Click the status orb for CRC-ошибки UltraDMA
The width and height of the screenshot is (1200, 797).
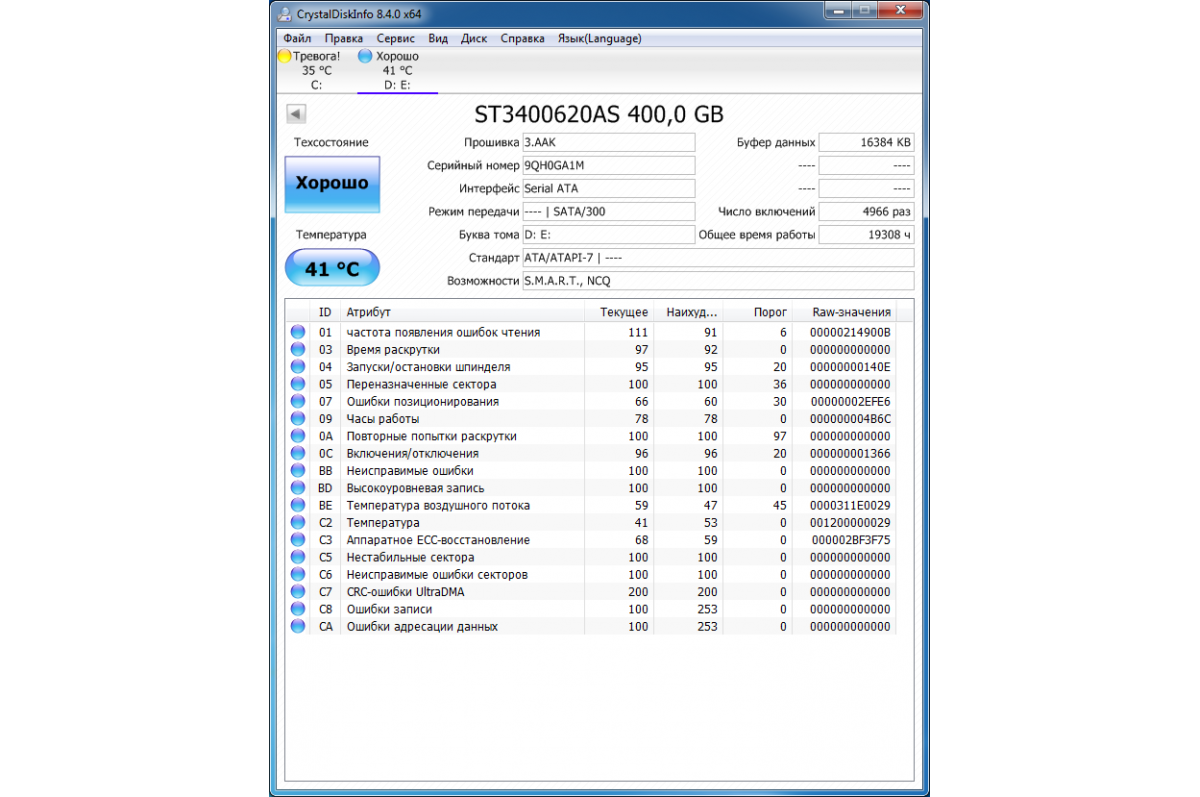298,592
